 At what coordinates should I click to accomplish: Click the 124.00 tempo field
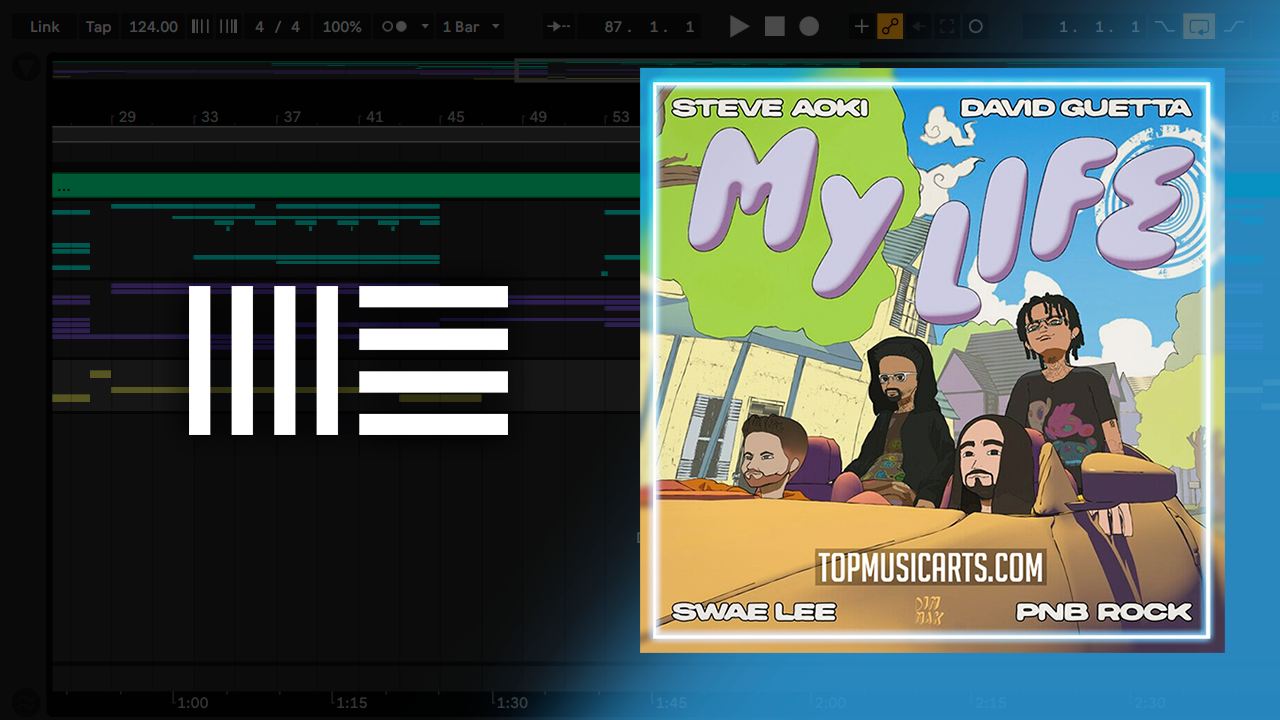153,27
